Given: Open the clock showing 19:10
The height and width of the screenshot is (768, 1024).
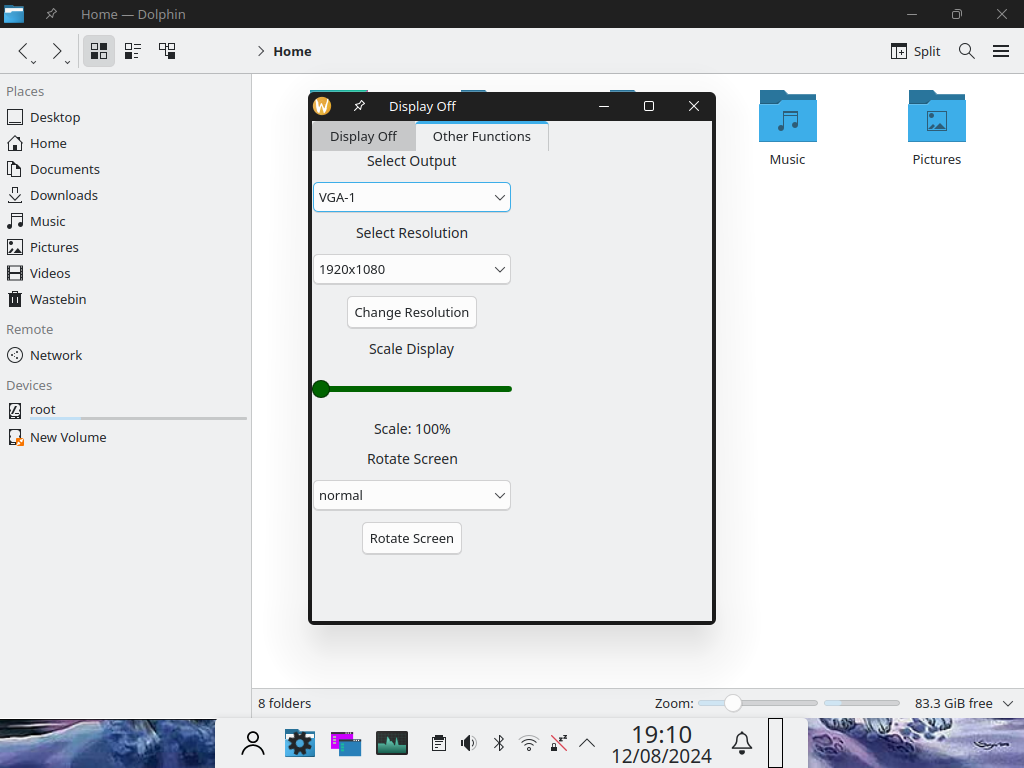Looking at the screenshot, I should pos(661,744).
